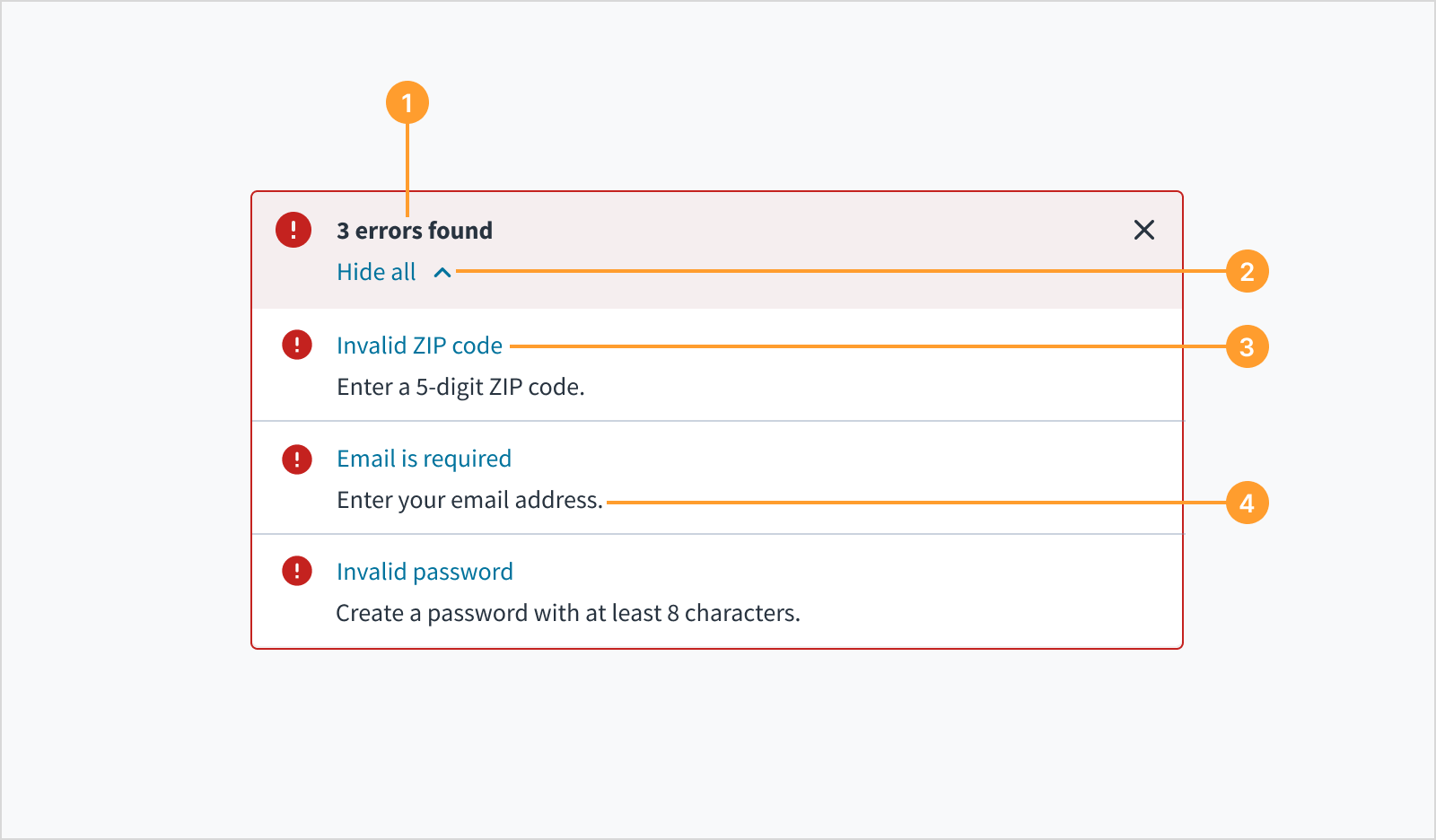Dismiss the error summary with the X icon
The image size is (1436, 840).
(1143, 230)
